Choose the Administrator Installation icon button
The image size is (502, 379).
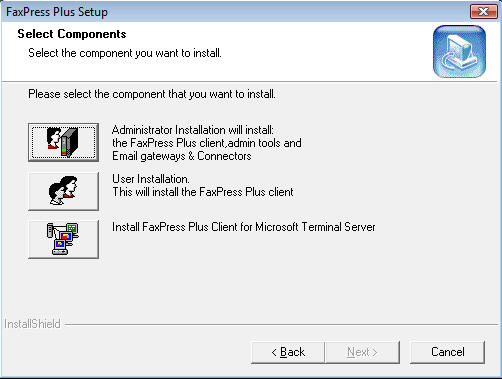(63, 142)
